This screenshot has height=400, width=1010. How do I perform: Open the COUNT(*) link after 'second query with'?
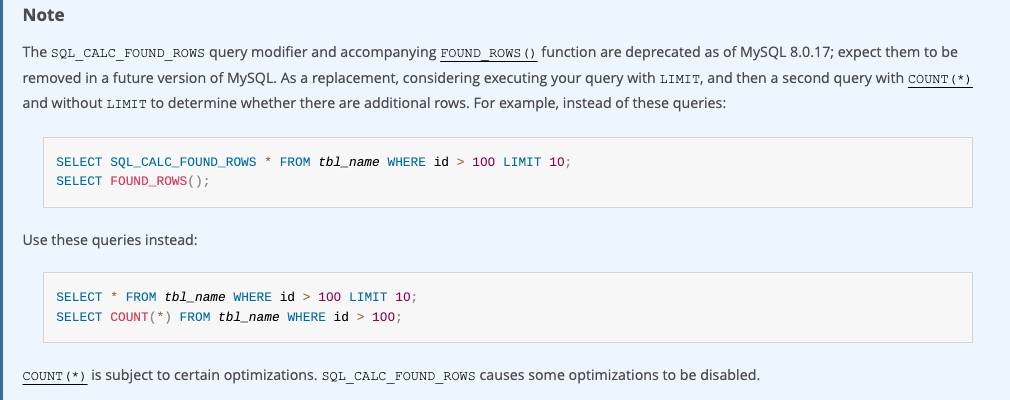pos(940,79)
